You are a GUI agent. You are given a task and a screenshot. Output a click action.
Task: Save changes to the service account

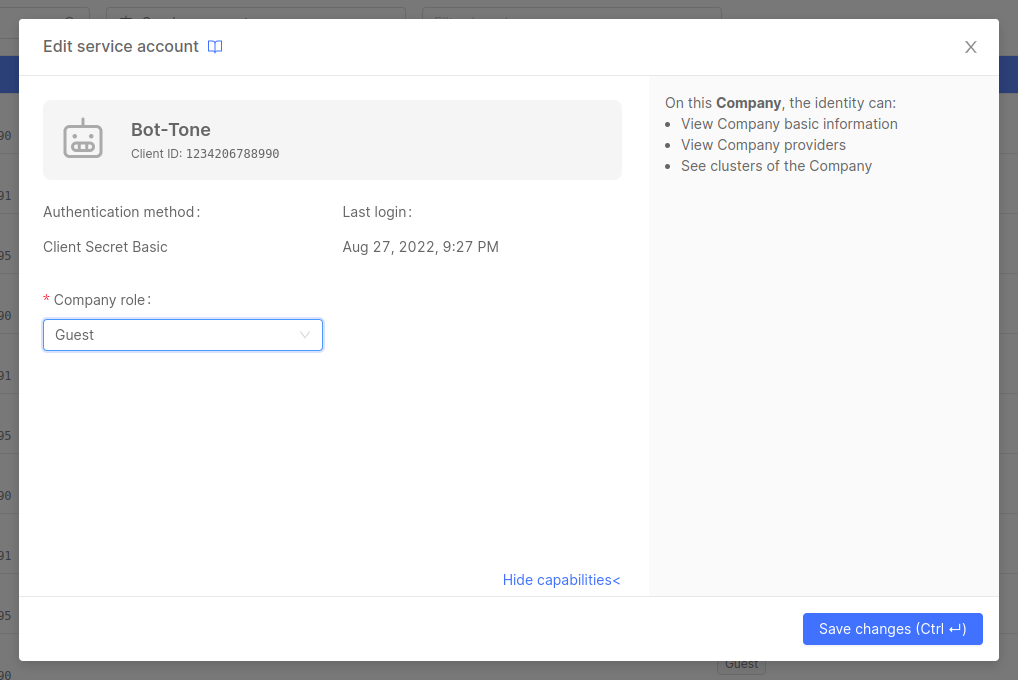click(892, 629)
